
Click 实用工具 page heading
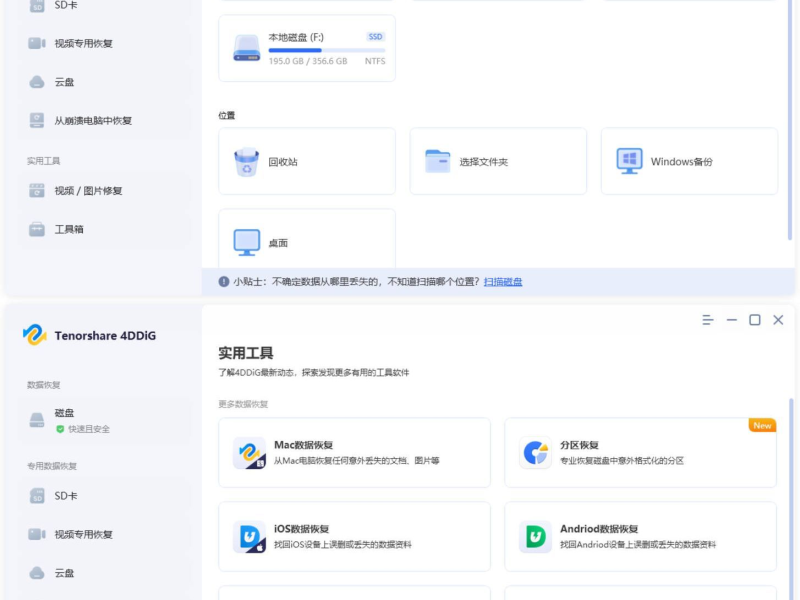point(246,353)
